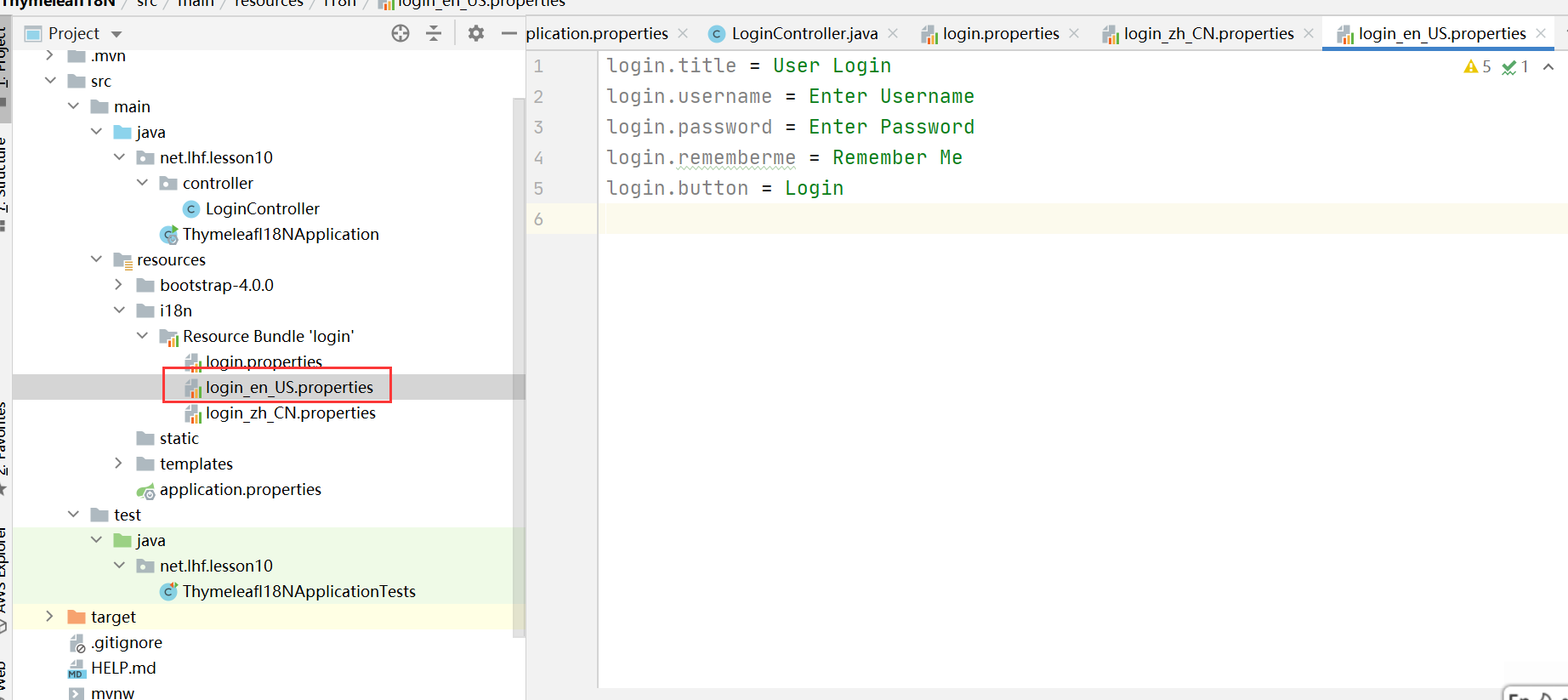Image resolution: width=1568 pixels, height=700 pixels.
Task: Collapse the java source folder under main
Action: 96,132
